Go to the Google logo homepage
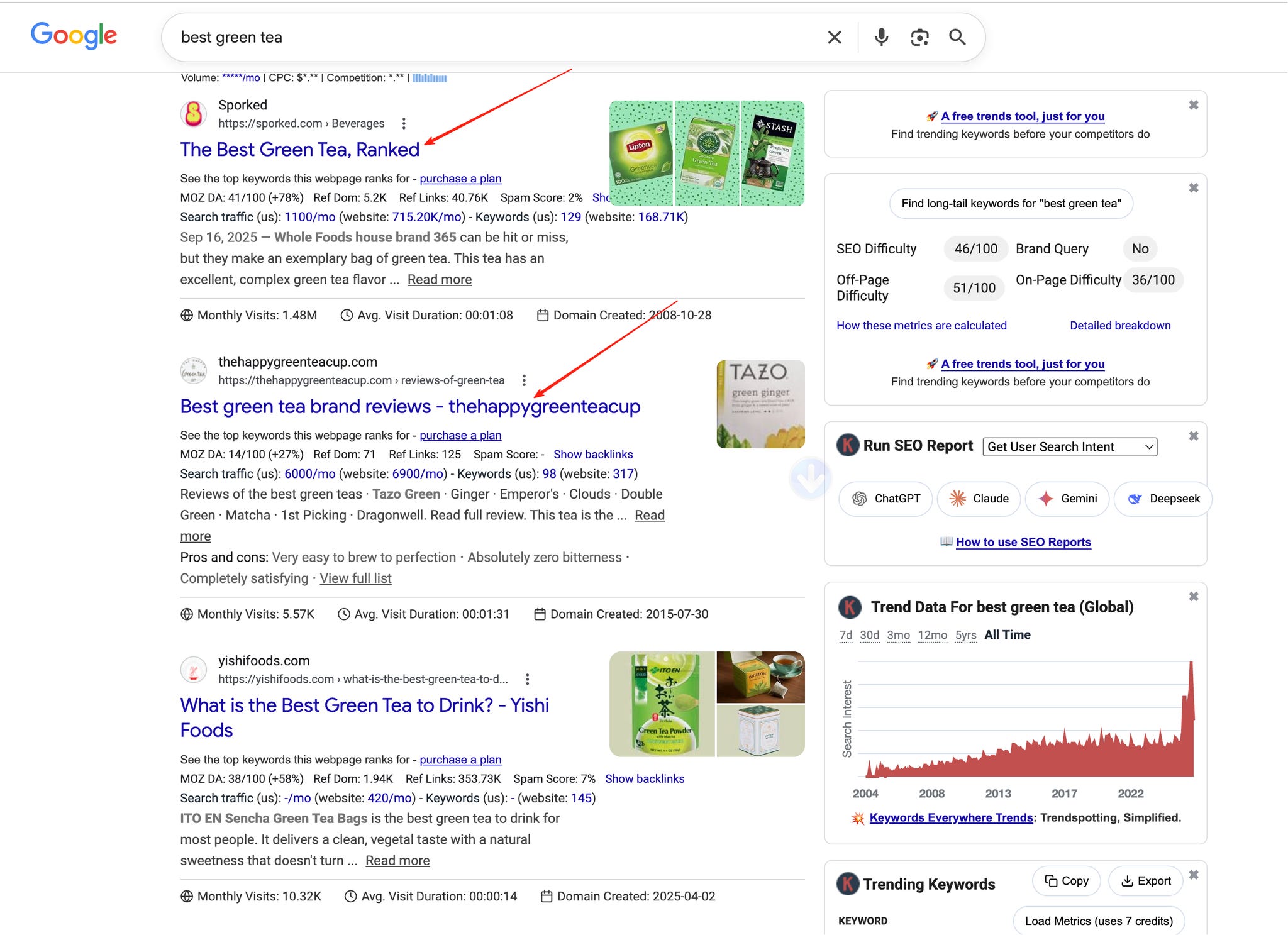The width and height of the screenshot is (1288, 935). 74,36
